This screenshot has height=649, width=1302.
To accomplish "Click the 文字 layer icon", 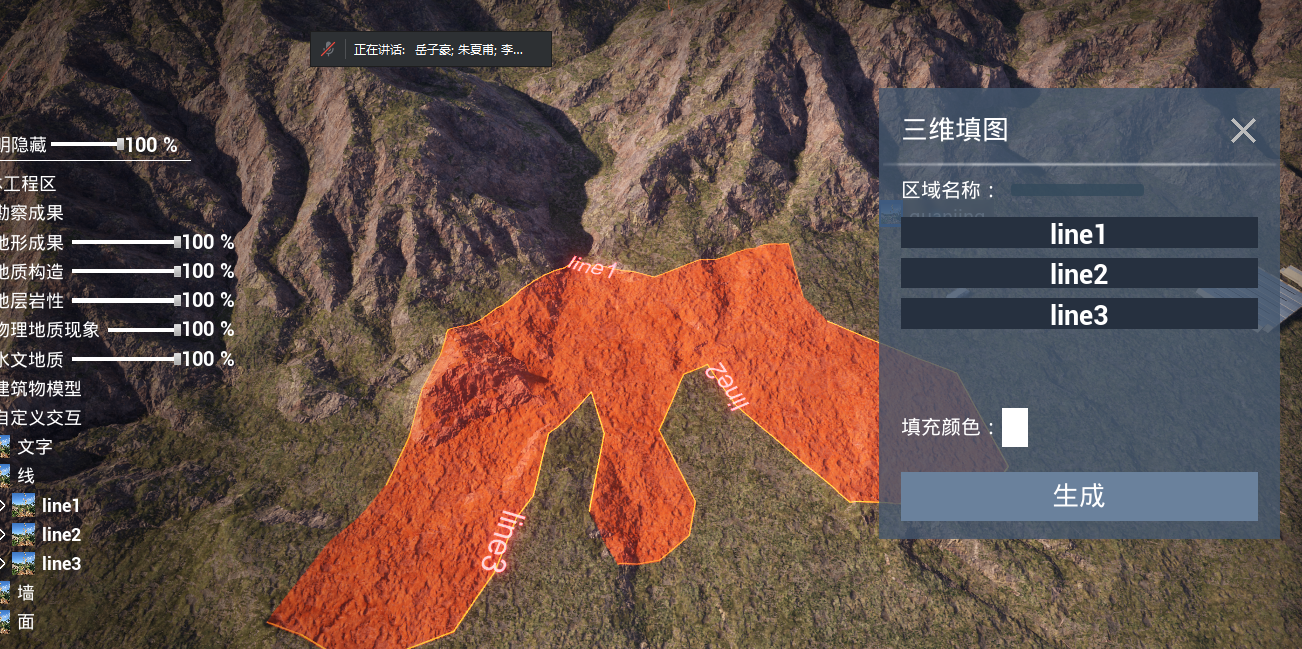I will click(x=5, y=447).
